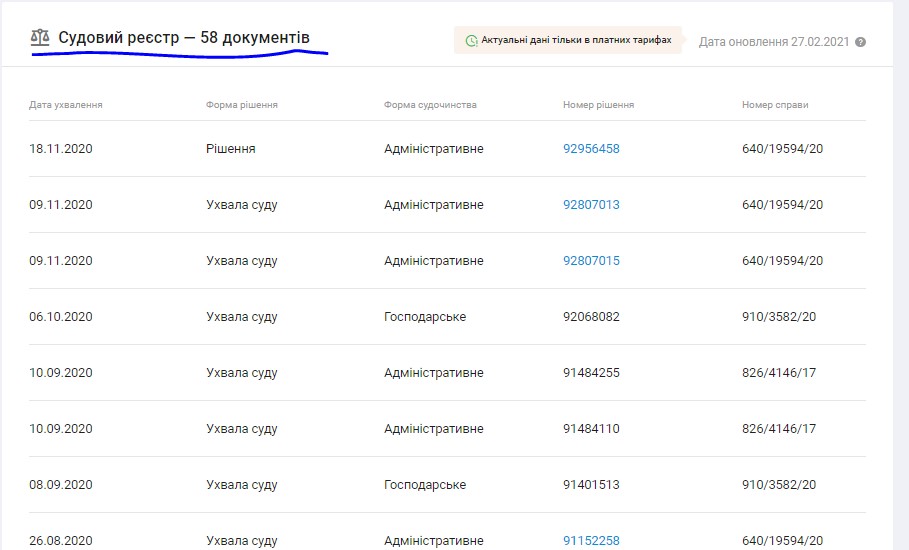Click the 'Форма рішення' column header
Screen dimensions: 909x550
pyautogui.click(x=241, y=105)
